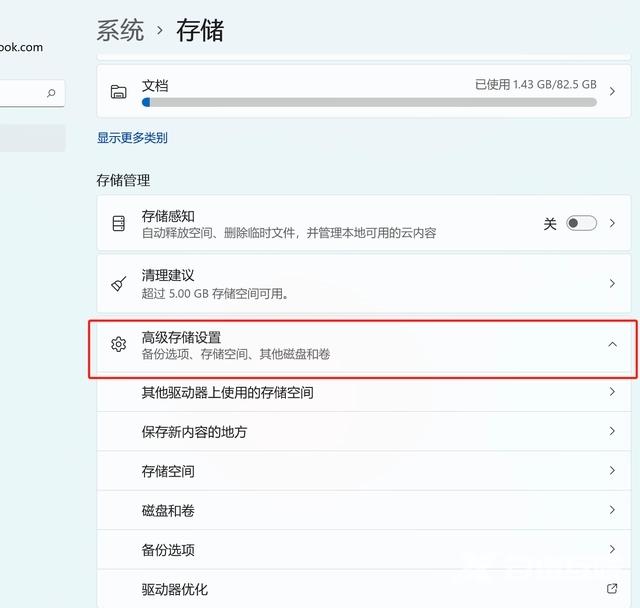The width and height of the screenshot is (640, 608).
Task: Select 备份选项 entry
Action: pyautogui.click(x=364, y=550)
